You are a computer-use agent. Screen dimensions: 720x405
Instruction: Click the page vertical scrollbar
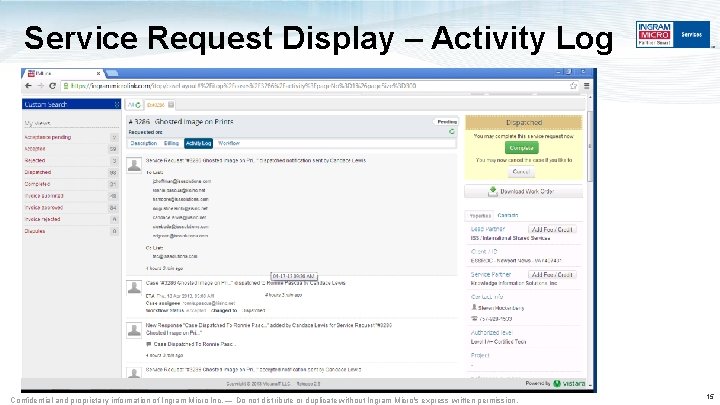[x=590, y=147]
